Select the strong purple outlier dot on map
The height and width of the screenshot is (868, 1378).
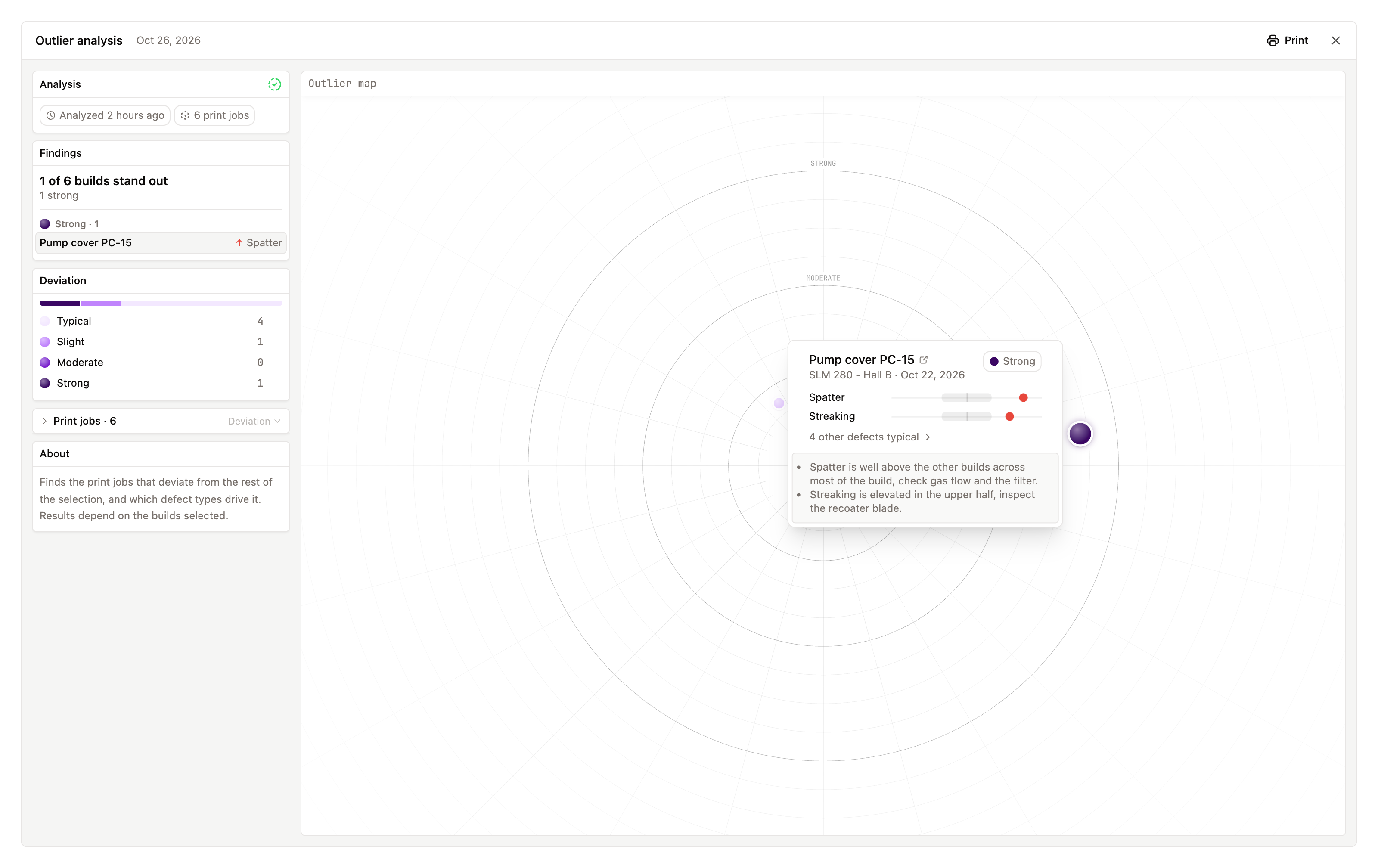point(1080,434)
